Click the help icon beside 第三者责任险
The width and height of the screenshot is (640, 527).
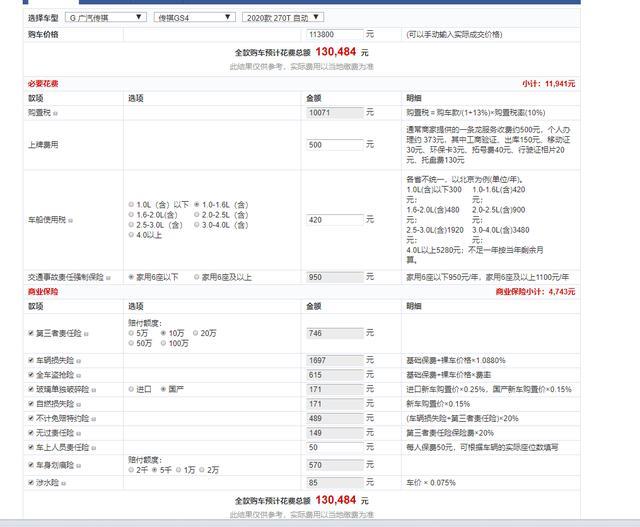tap(86, 334)
